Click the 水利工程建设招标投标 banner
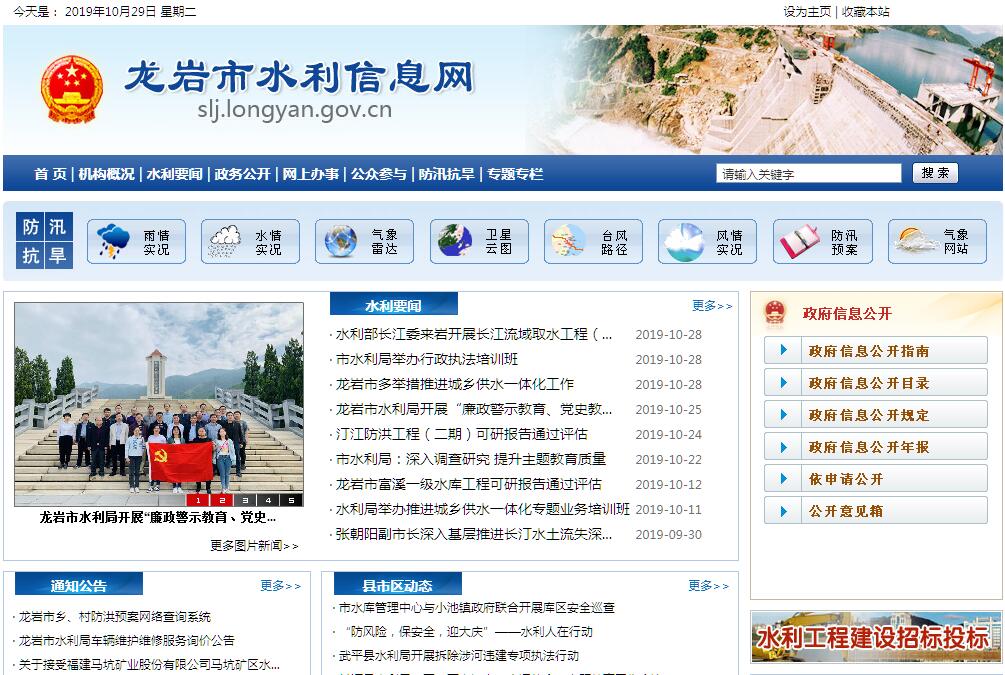The image size is (1005, 675). [x=875, y=637]
